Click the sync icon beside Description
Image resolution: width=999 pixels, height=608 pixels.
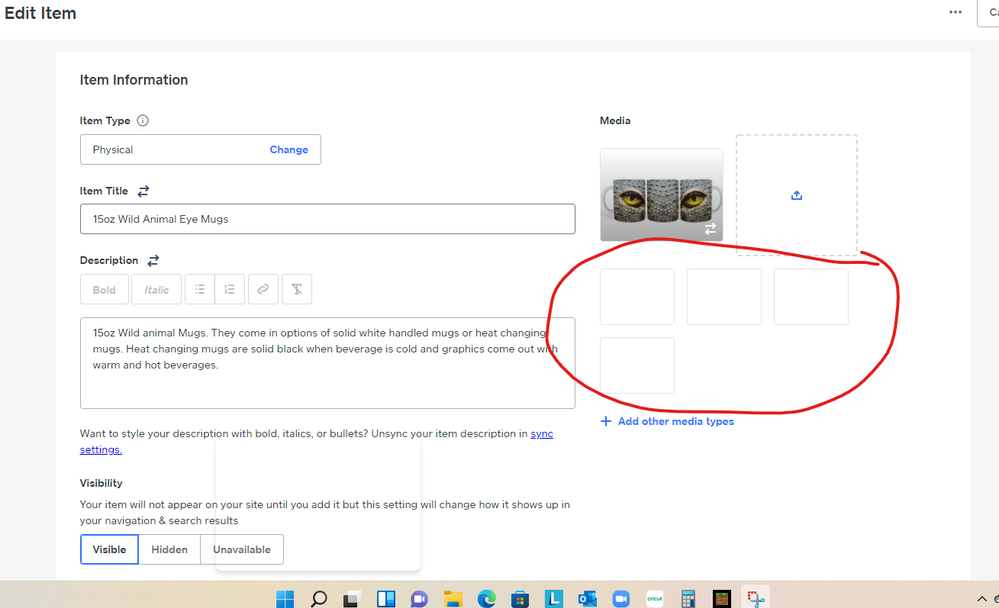click(x=153, y=260)
